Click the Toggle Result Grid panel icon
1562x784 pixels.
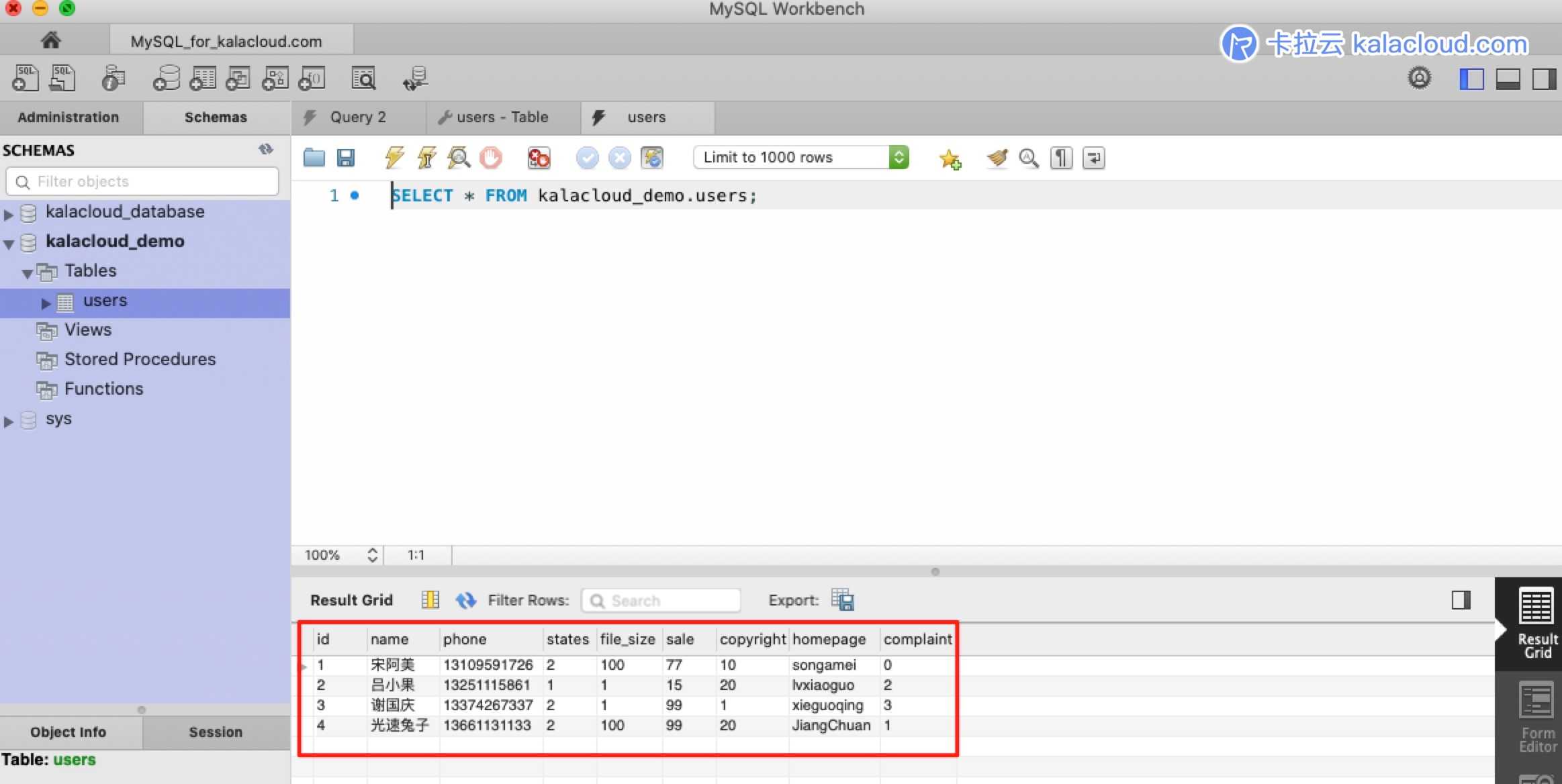[1461, 599]
